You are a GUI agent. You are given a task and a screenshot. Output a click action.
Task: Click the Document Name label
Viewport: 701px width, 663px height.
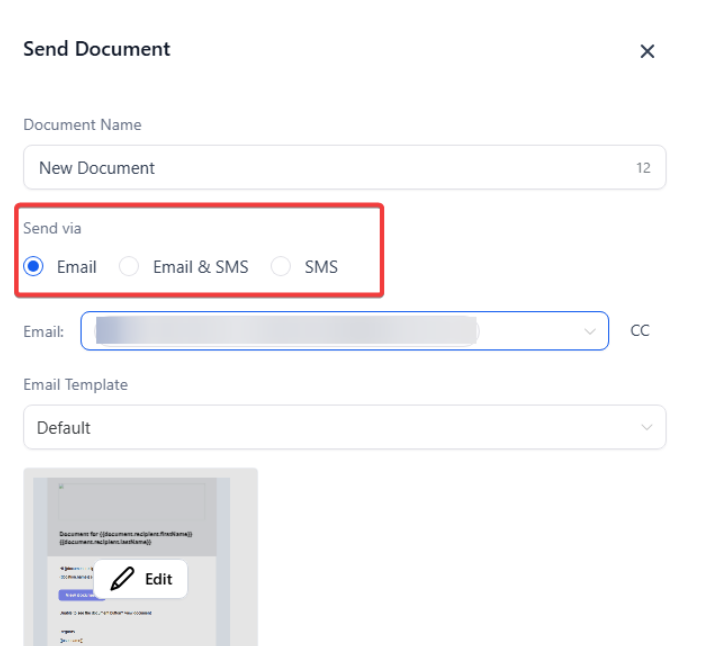(x=82, y=125)
